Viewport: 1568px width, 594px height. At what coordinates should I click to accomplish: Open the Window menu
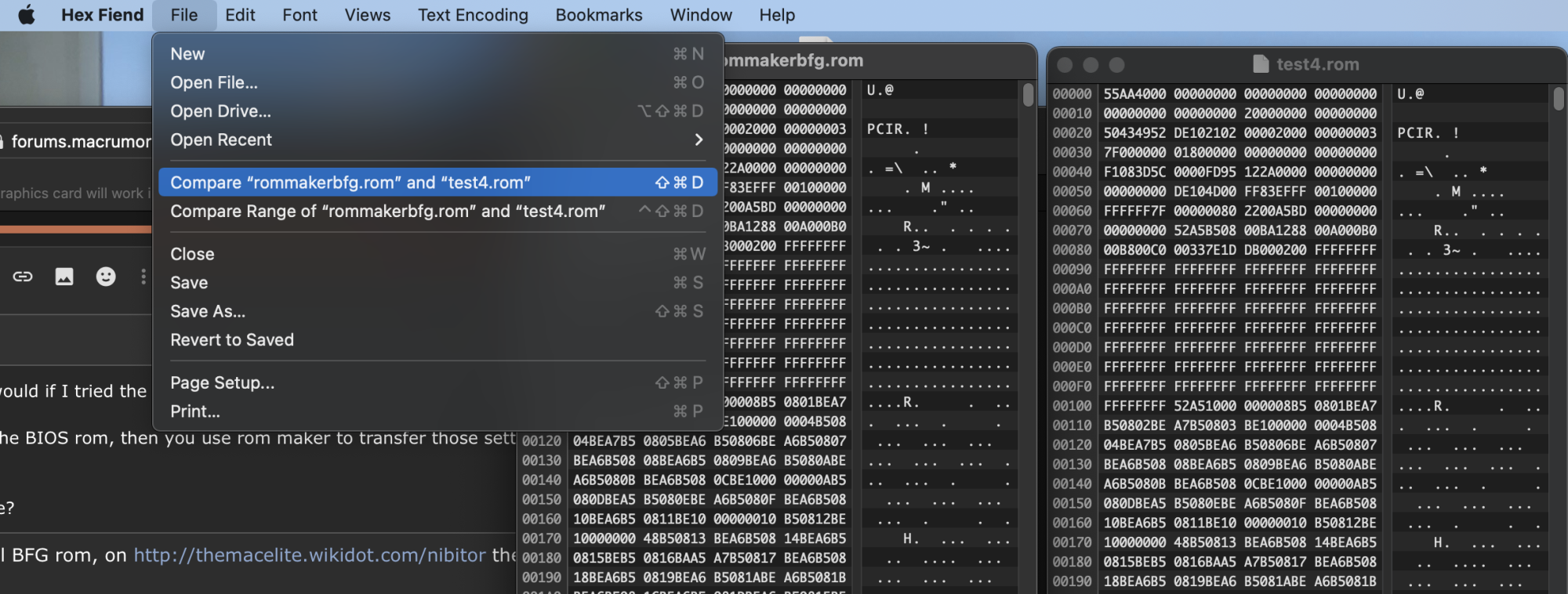coord(701,15)
